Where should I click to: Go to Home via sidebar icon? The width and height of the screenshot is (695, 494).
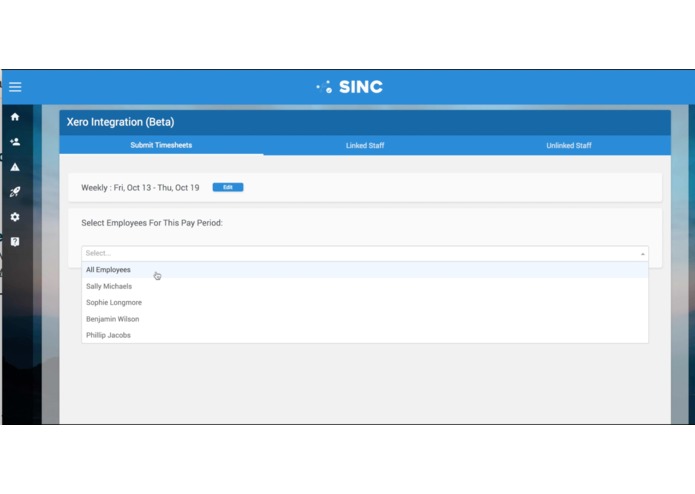pos(15,117)
